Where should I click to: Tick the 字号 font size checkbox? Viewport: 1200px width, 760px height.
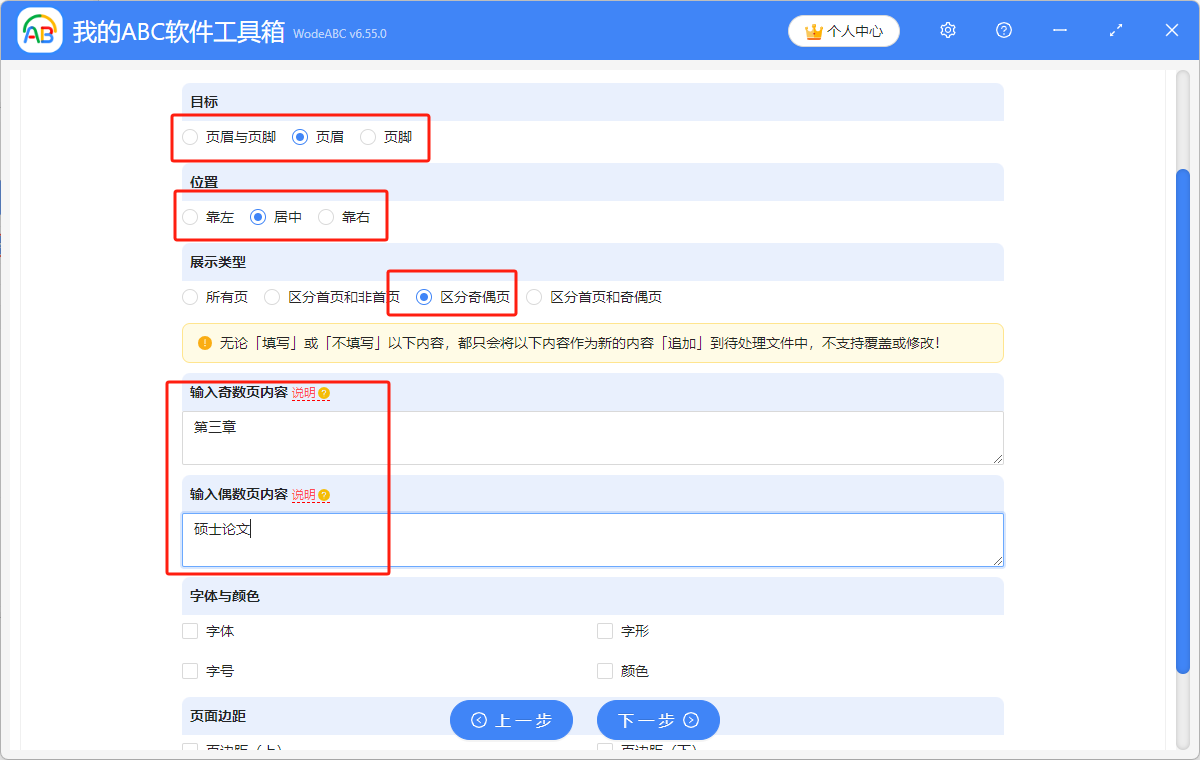190,671
